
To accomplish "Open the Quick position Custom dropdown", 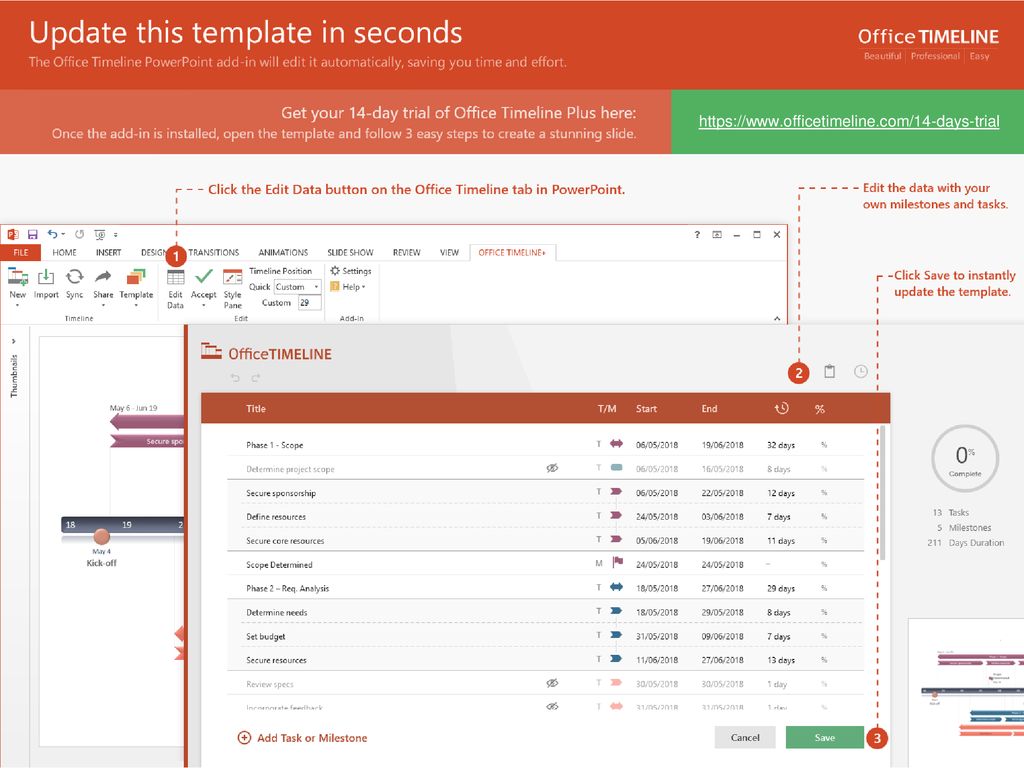I will (297, 287).
